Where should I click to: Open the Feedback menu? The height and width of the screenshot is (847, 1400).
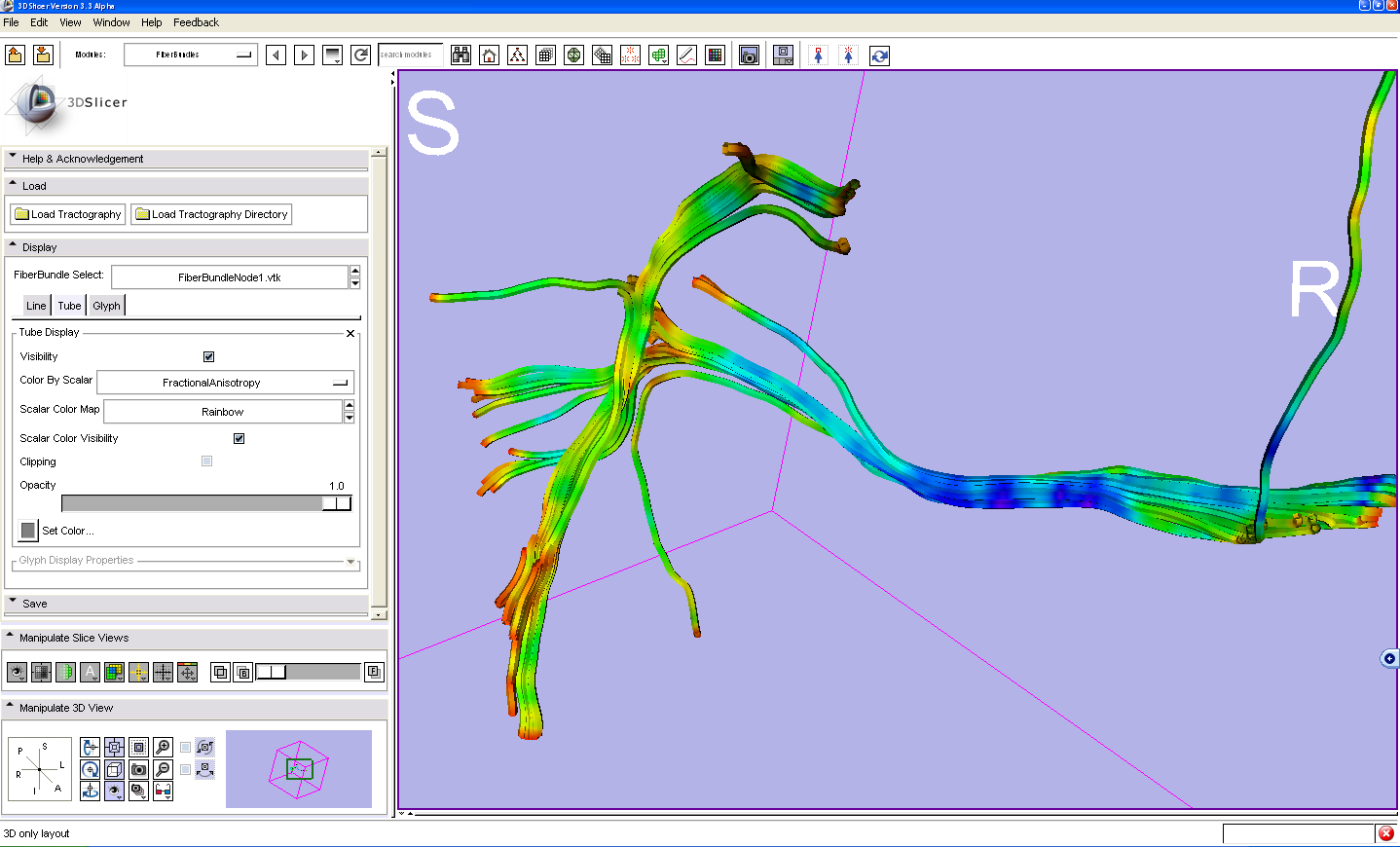196,22
